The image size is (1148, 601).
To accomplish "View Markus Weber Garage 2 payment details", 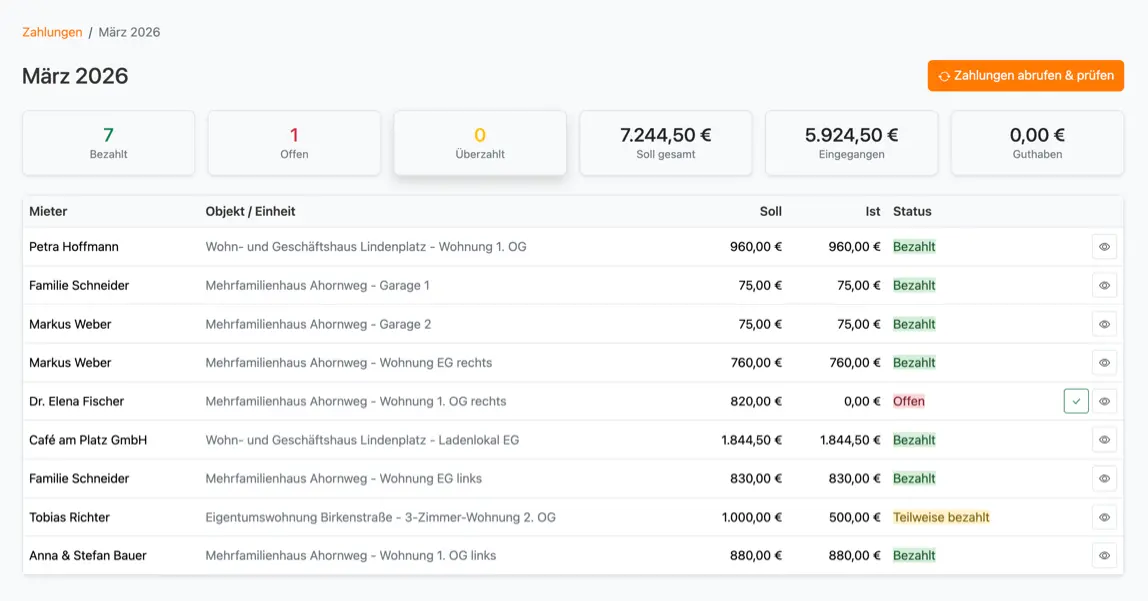I will [1104, 324].
